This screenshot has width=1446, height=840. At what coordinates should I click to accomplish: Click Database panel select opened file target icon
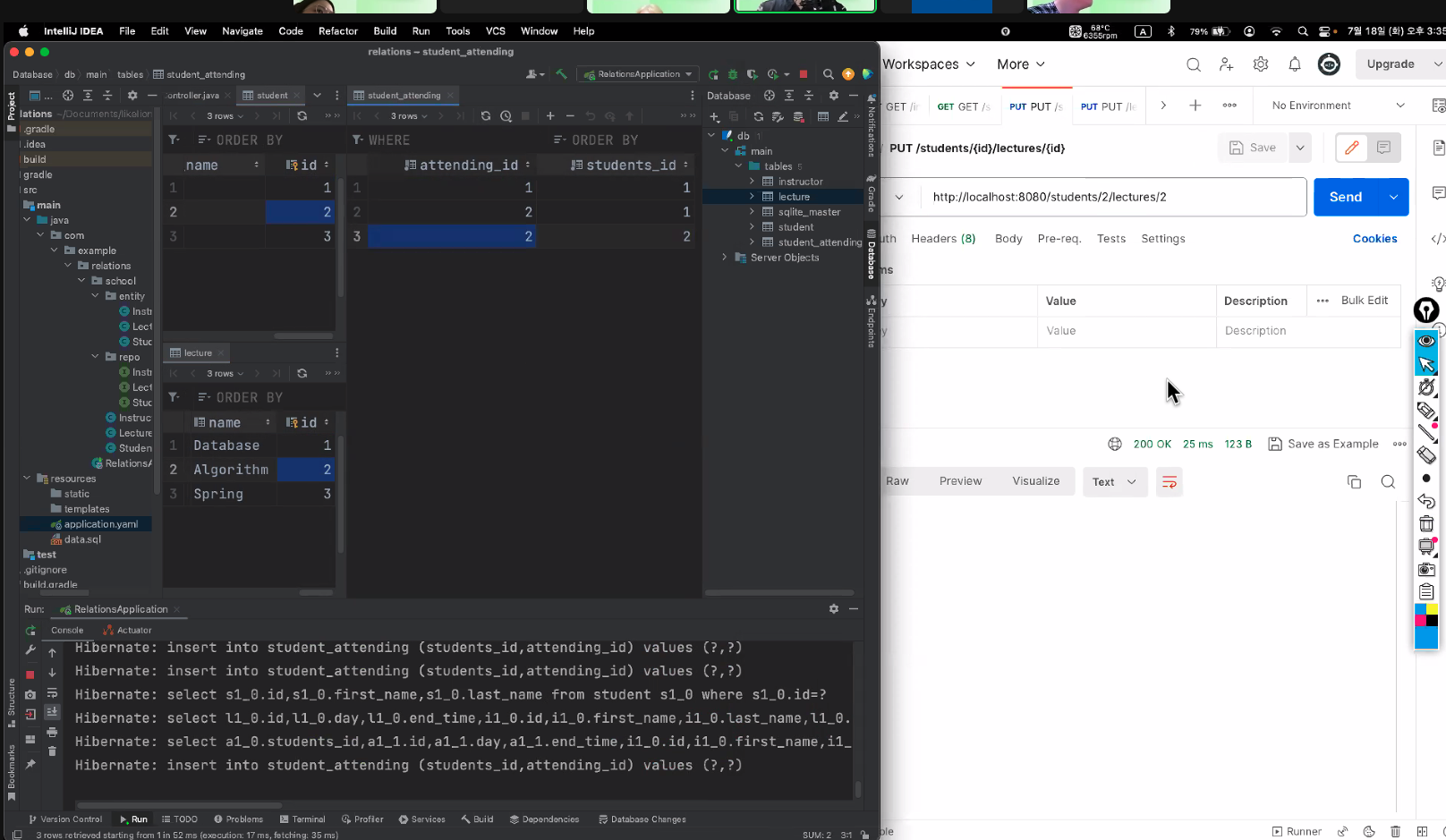point(770,96)
